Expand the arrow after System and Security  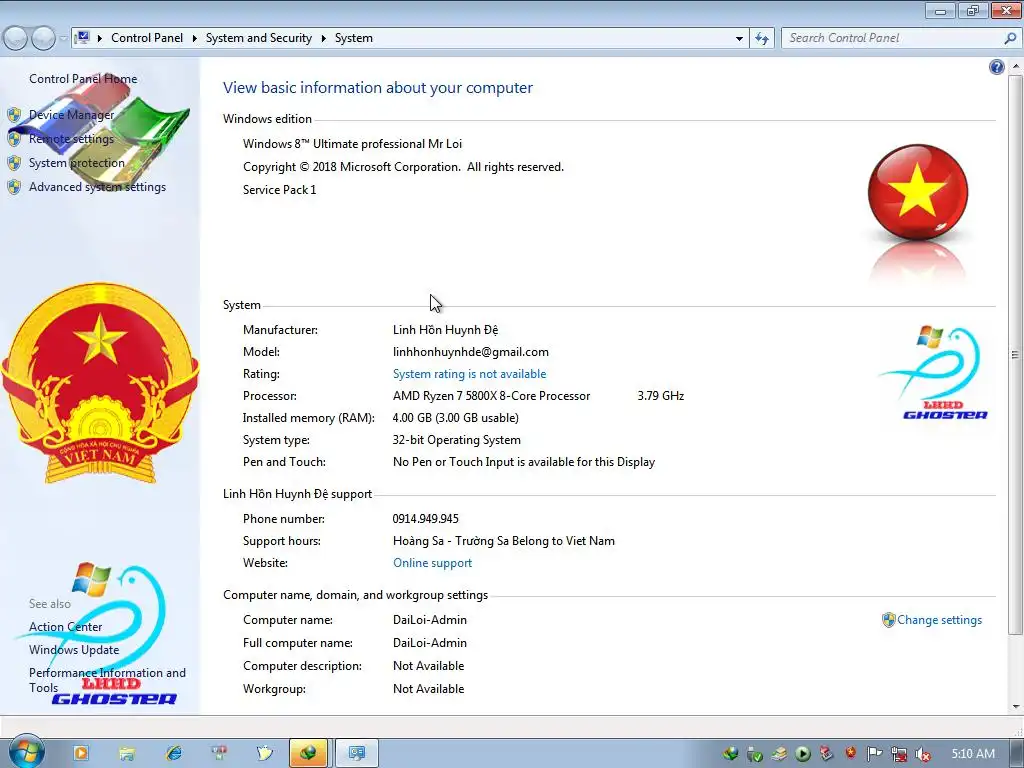click(323, 38)
